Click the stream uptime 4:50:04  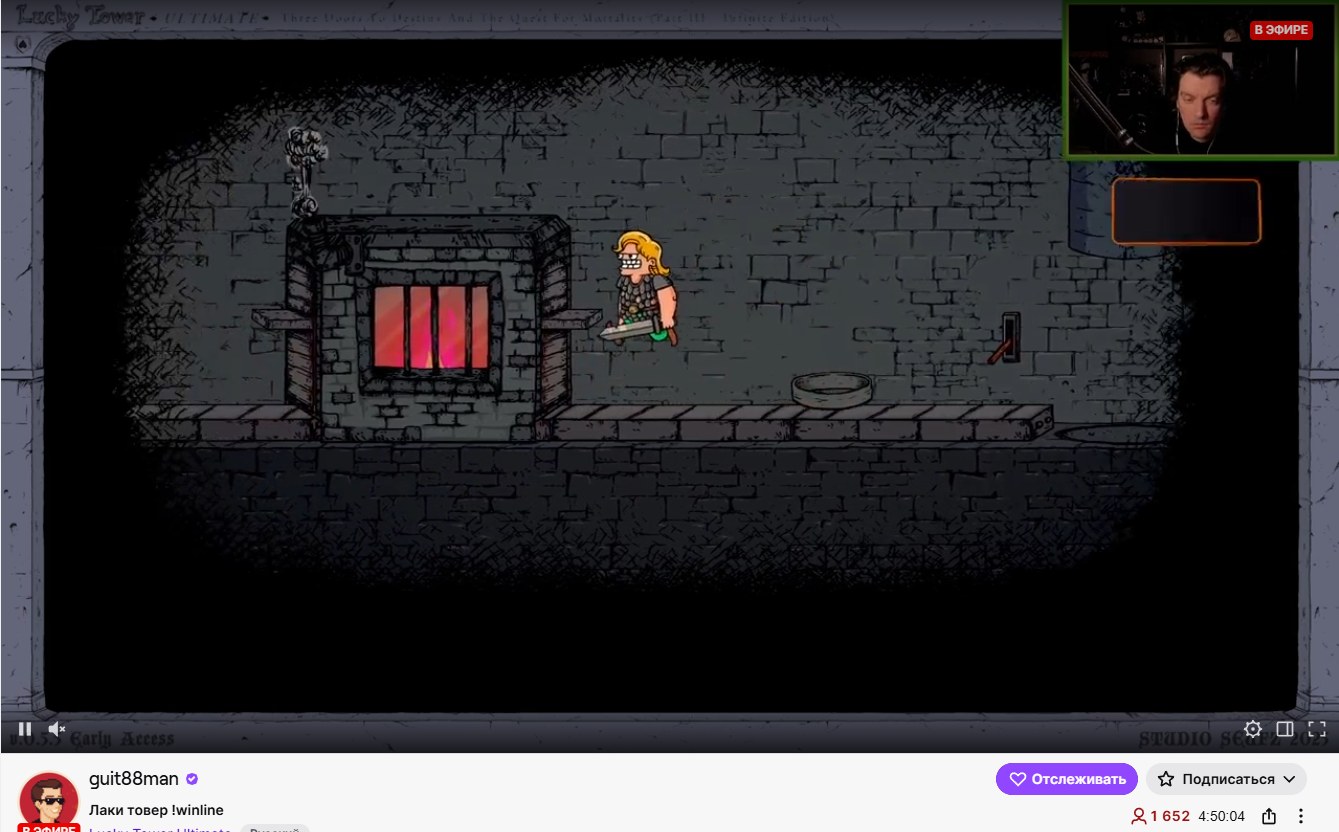click(1222, 816)
